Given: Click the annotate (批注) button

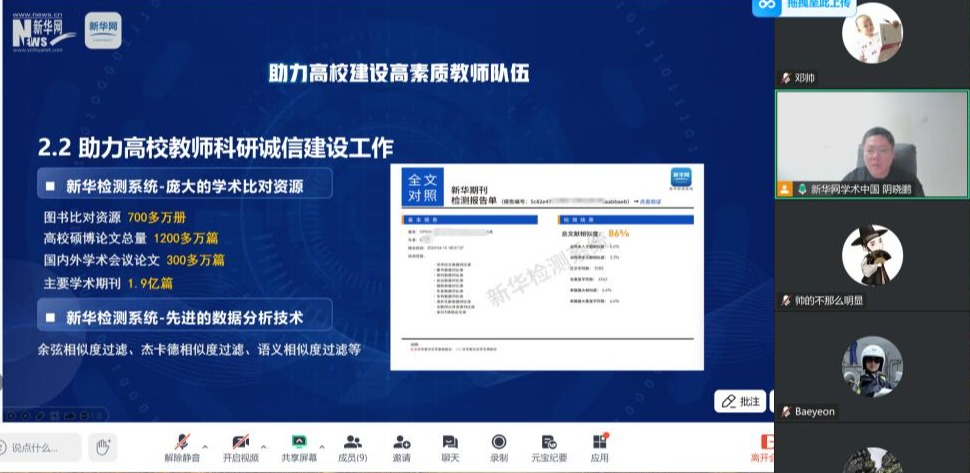Looking at the screenshot, I should point(740,401).
